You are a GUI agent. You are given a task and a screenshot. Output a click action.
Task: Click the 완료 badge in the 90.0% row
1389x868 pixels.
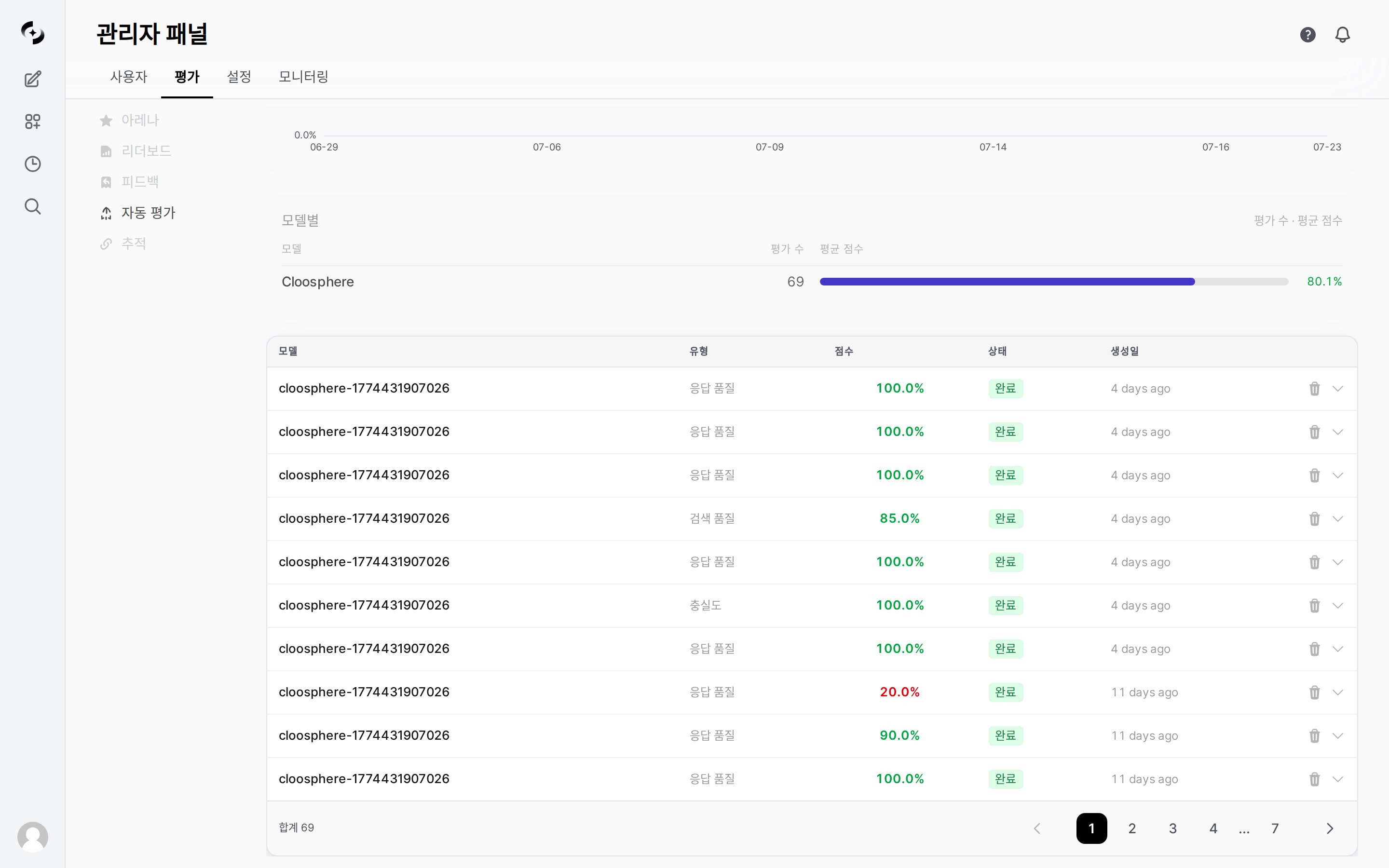pos(1006,735)
